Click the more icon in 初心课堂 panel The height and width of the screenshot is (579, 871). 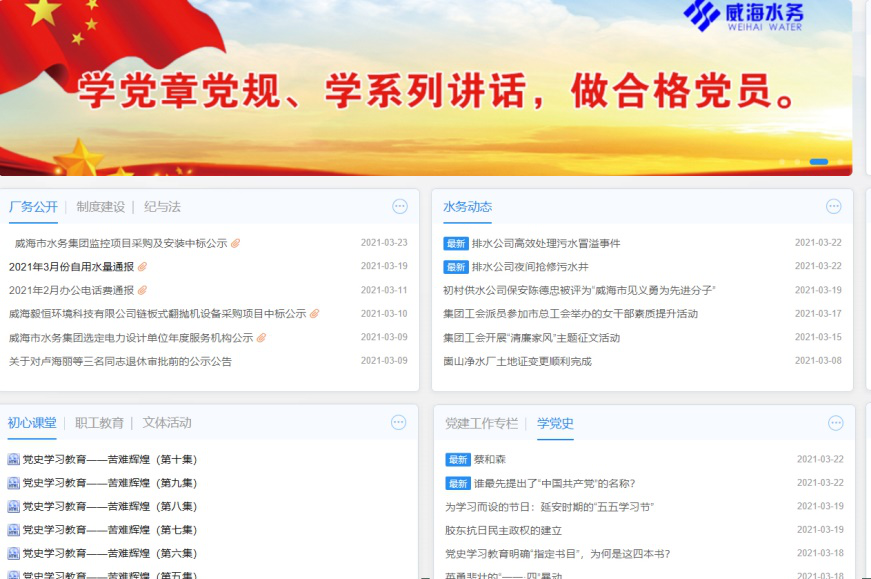click(x=398, y=423)
